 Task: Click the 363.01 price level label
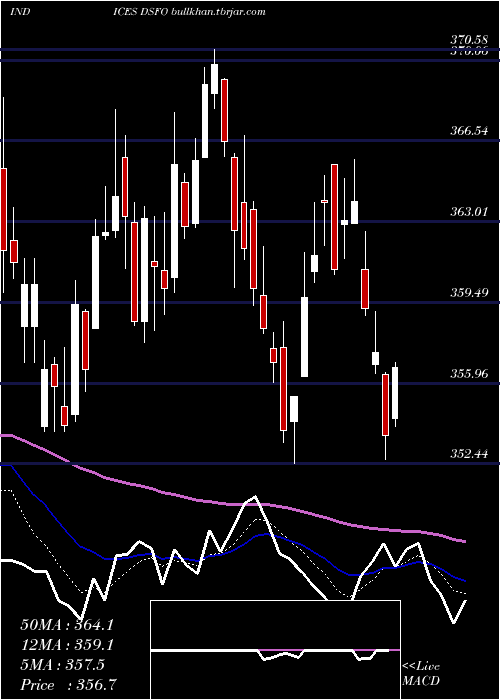468,212
